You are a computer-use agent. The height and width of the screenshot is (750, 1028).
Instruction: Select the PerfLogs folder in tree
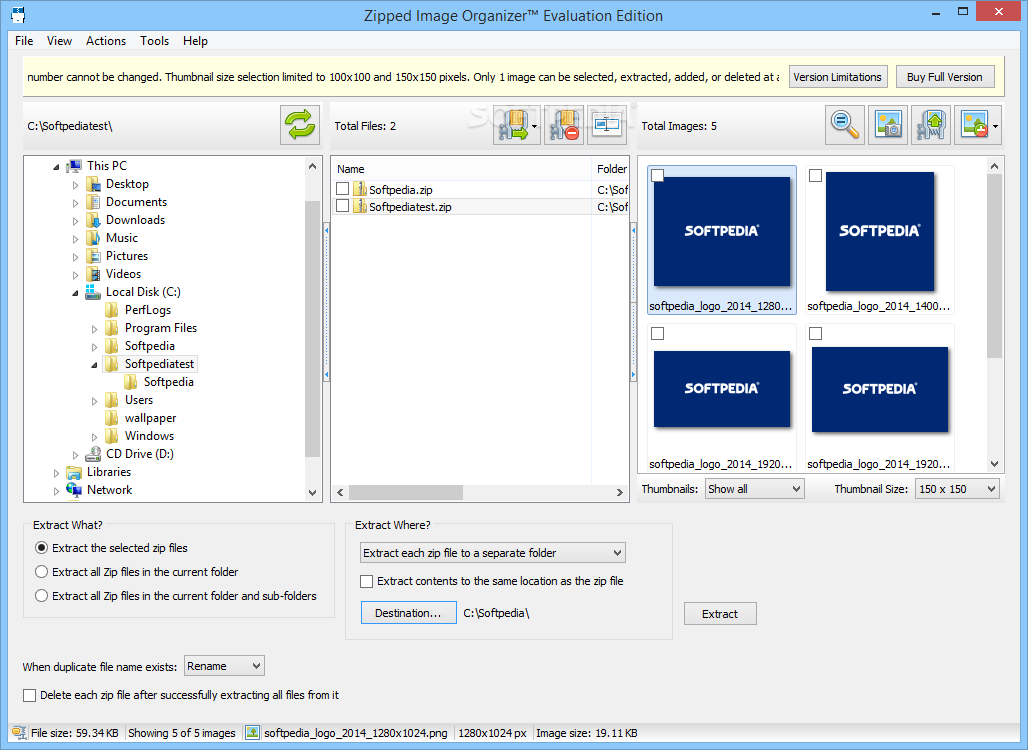[148, 310]
